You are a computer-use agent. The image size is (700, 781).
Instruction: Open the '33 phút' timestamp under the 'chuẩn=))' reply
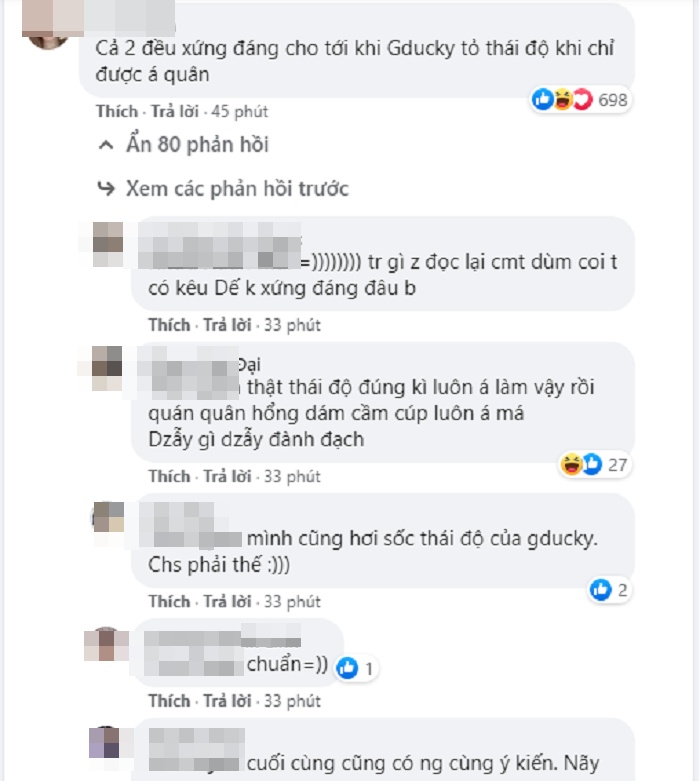click(292, 701)
